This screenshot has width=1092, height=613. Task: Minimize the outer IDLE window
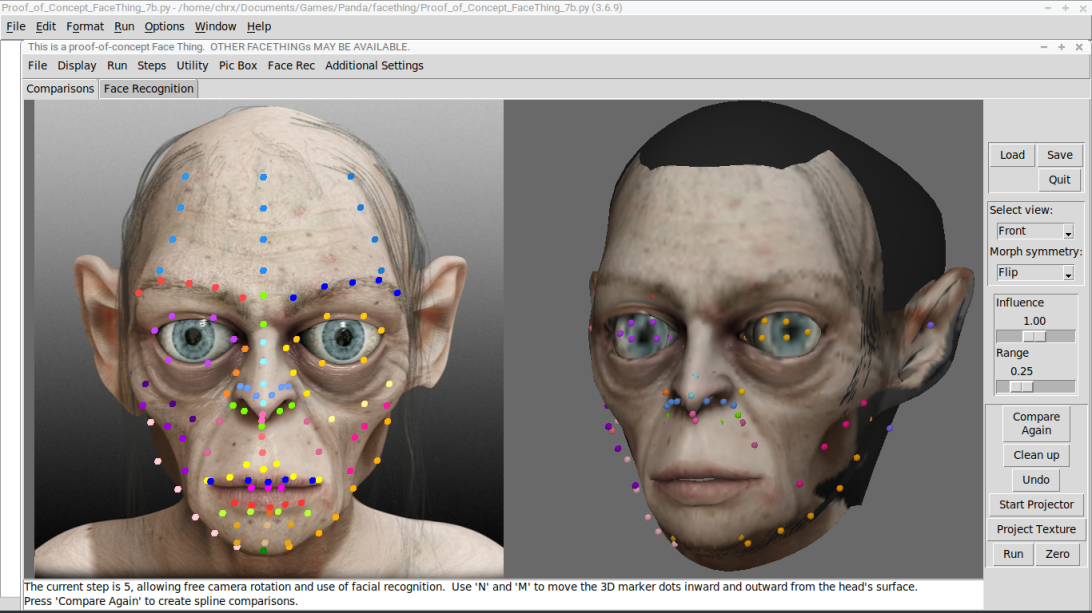click(x=1047, y=8)
